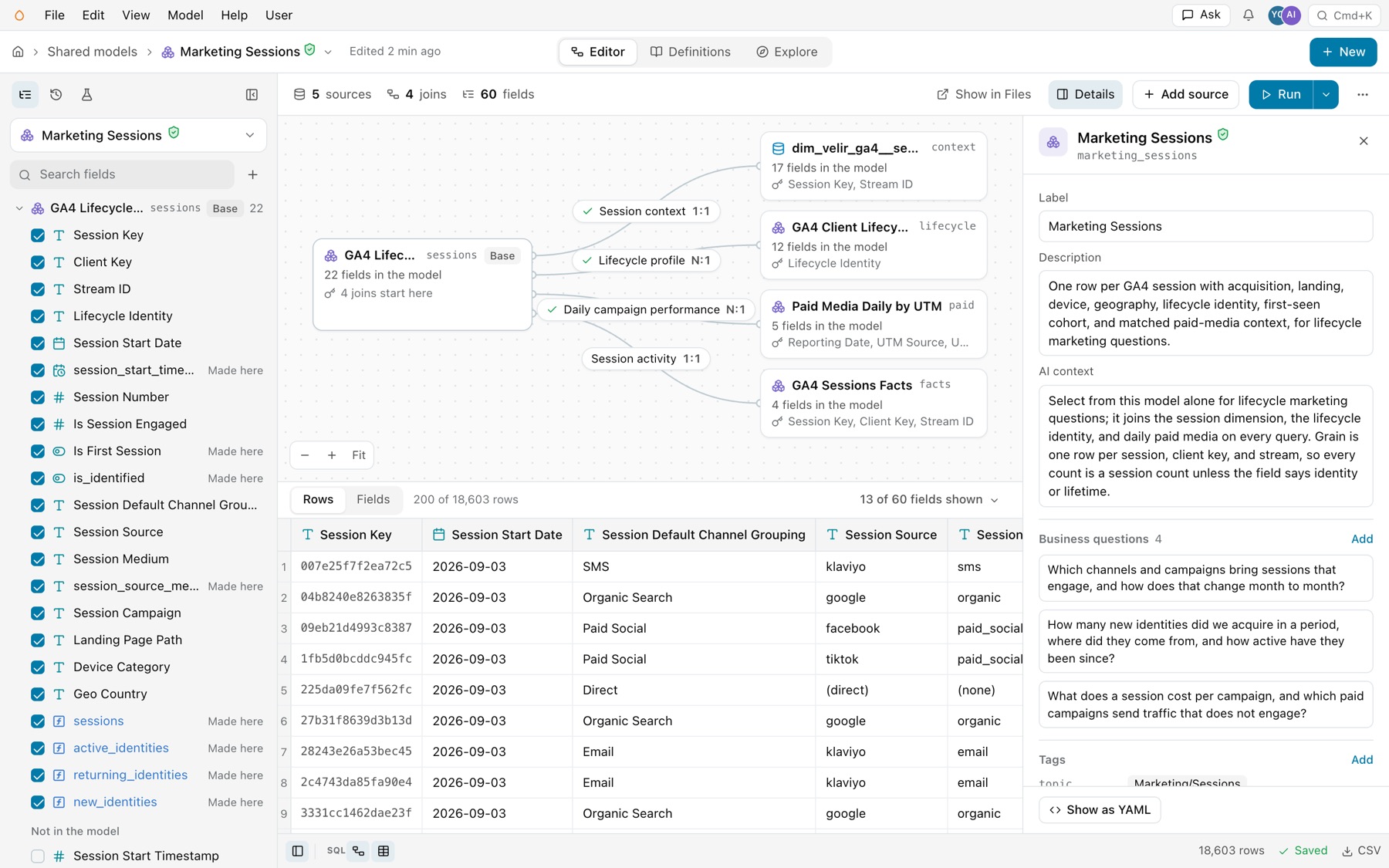The image size is (1389, 868).
Task: Click the Run button
Action: pos(1281,94)
